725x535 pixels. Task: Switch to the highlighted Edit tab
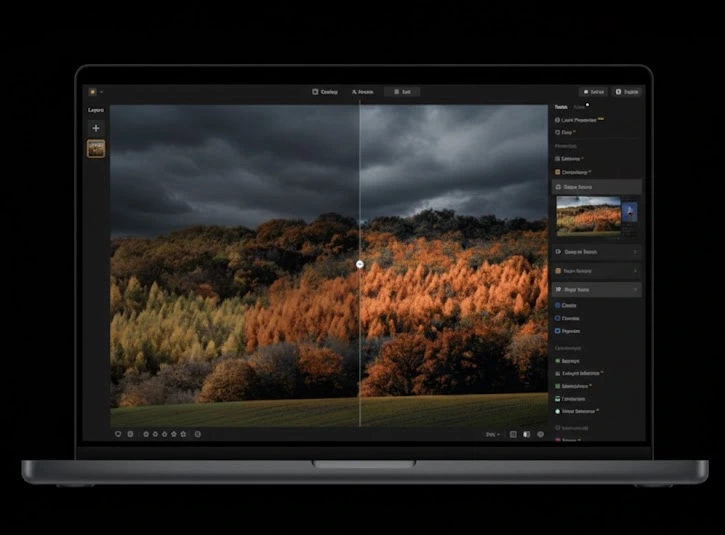(402, 92)
